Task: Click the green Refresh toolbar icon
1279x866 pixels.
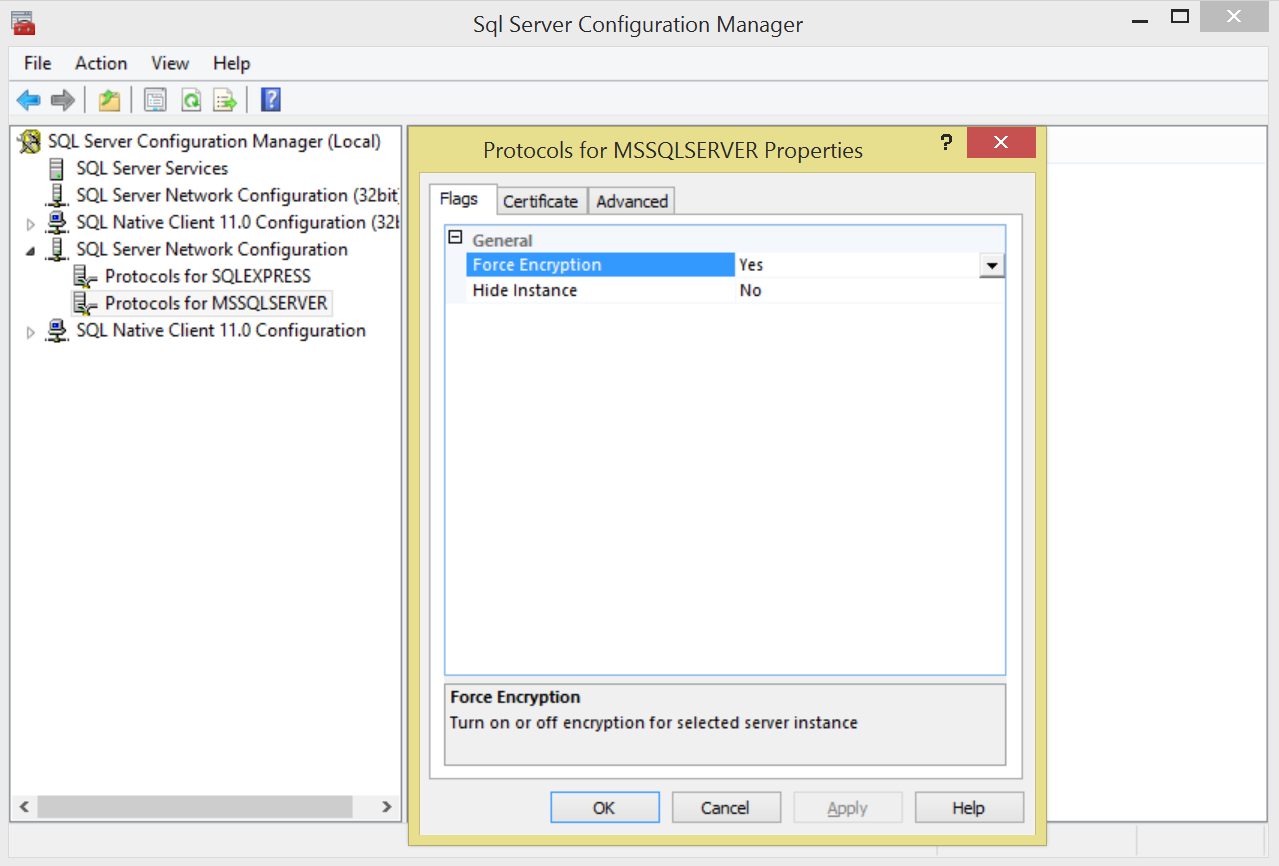Action: click(x=190, y=100)
